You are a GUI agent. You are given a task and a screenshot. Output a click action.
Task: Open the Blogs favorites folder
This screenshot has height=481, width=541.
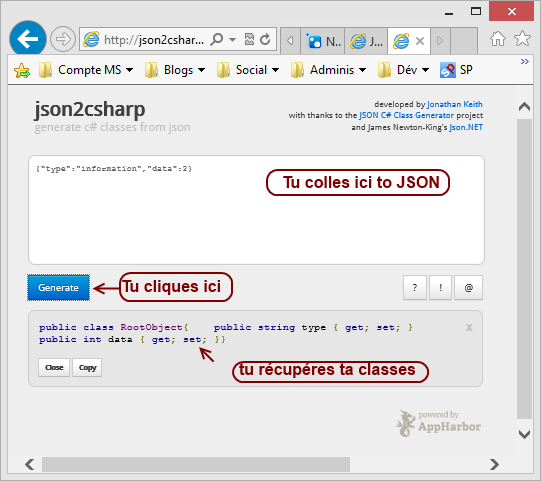click(175, 70)
